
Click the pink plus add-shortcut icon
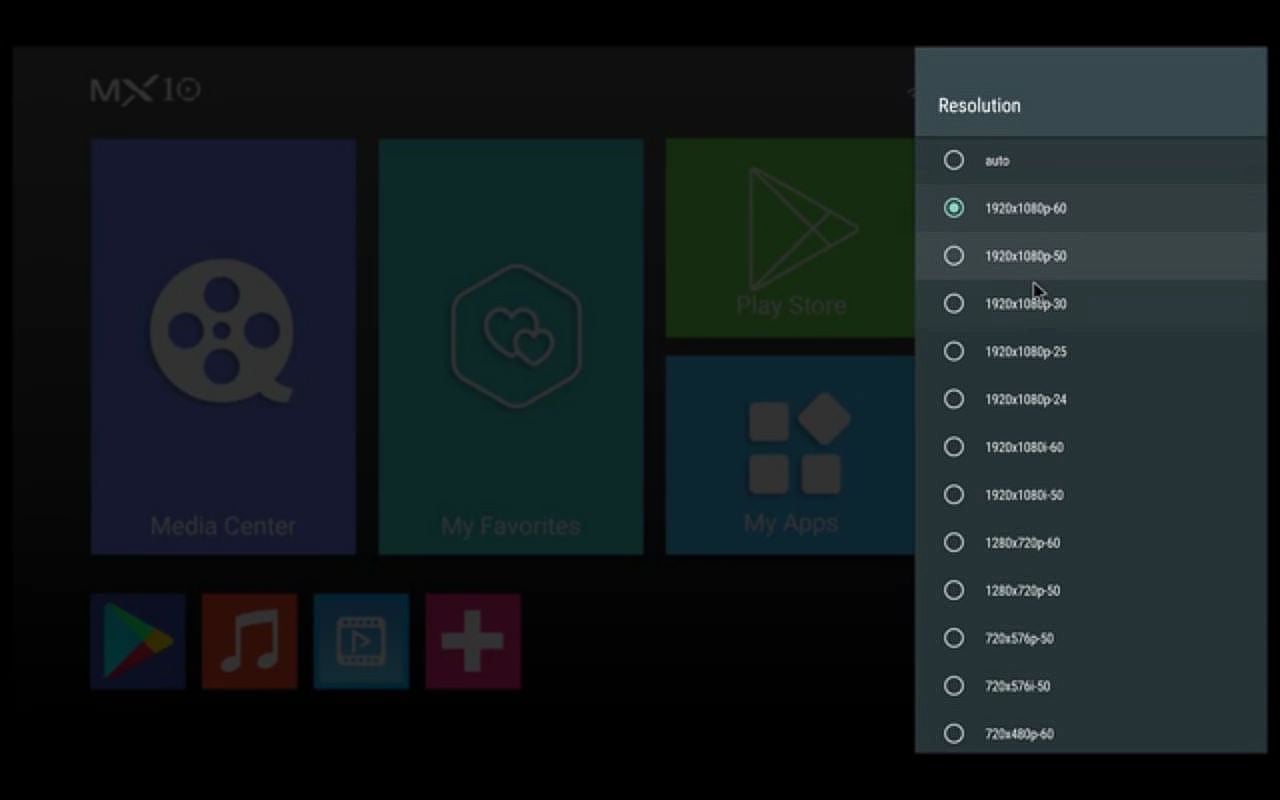(x=473, y=642)
